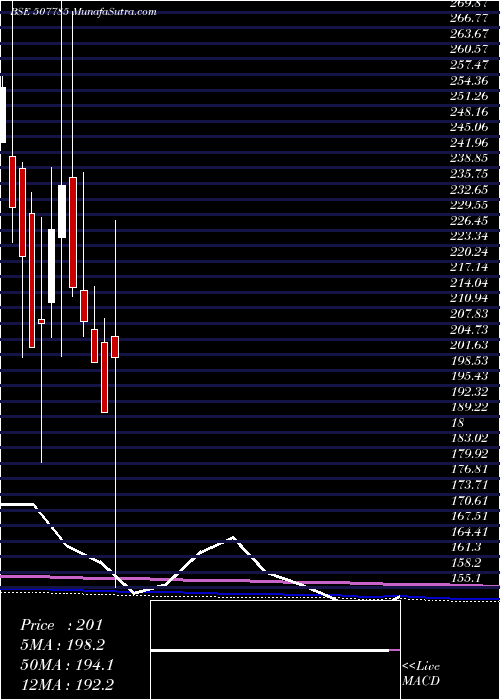Choose the 155.1 axis value
The width and height of the screenshot is (500, 700).
(467, 579)
